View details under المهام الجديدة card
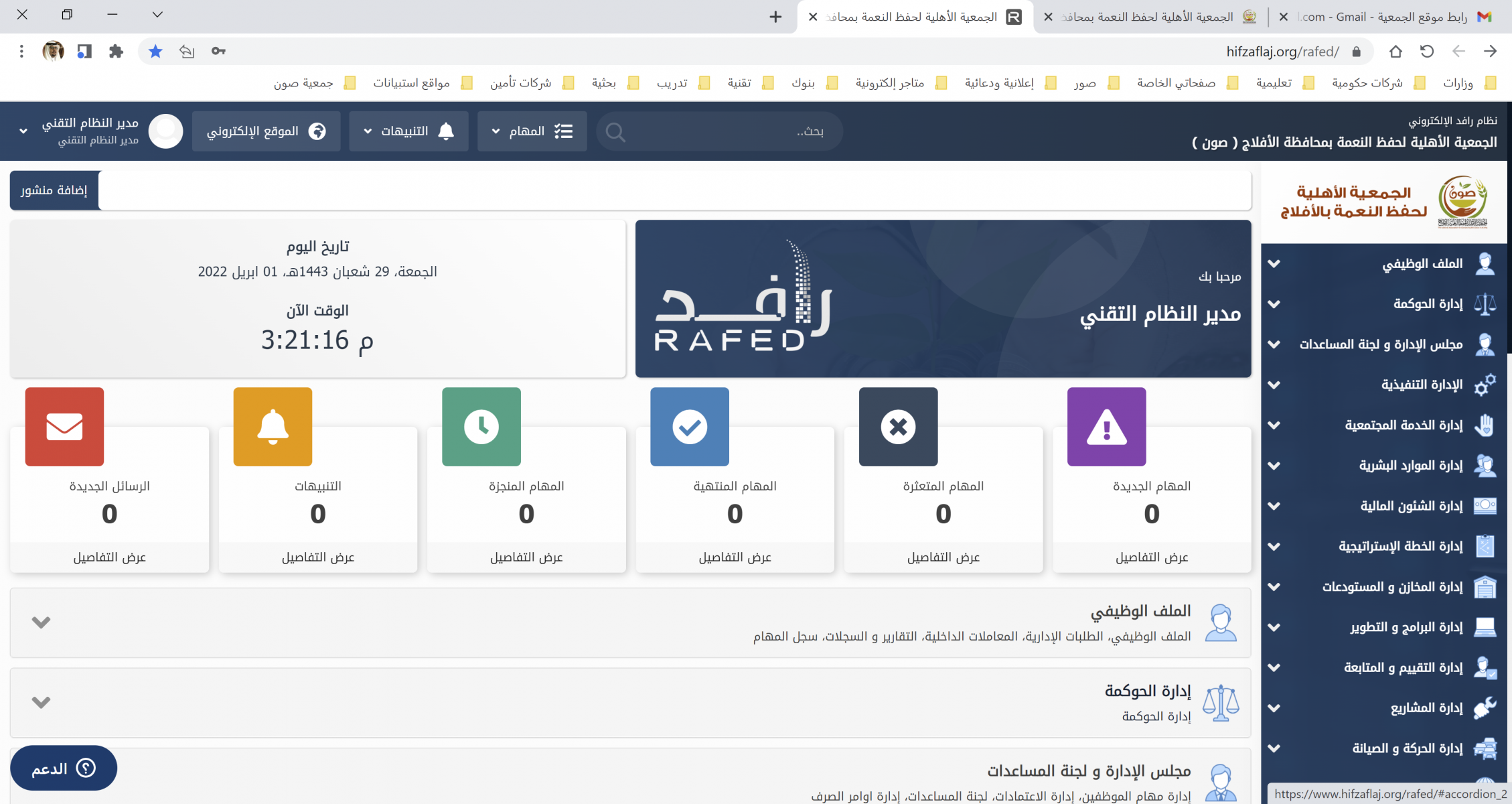This screenshot has width=1512, height=804. click(1152, 557)
